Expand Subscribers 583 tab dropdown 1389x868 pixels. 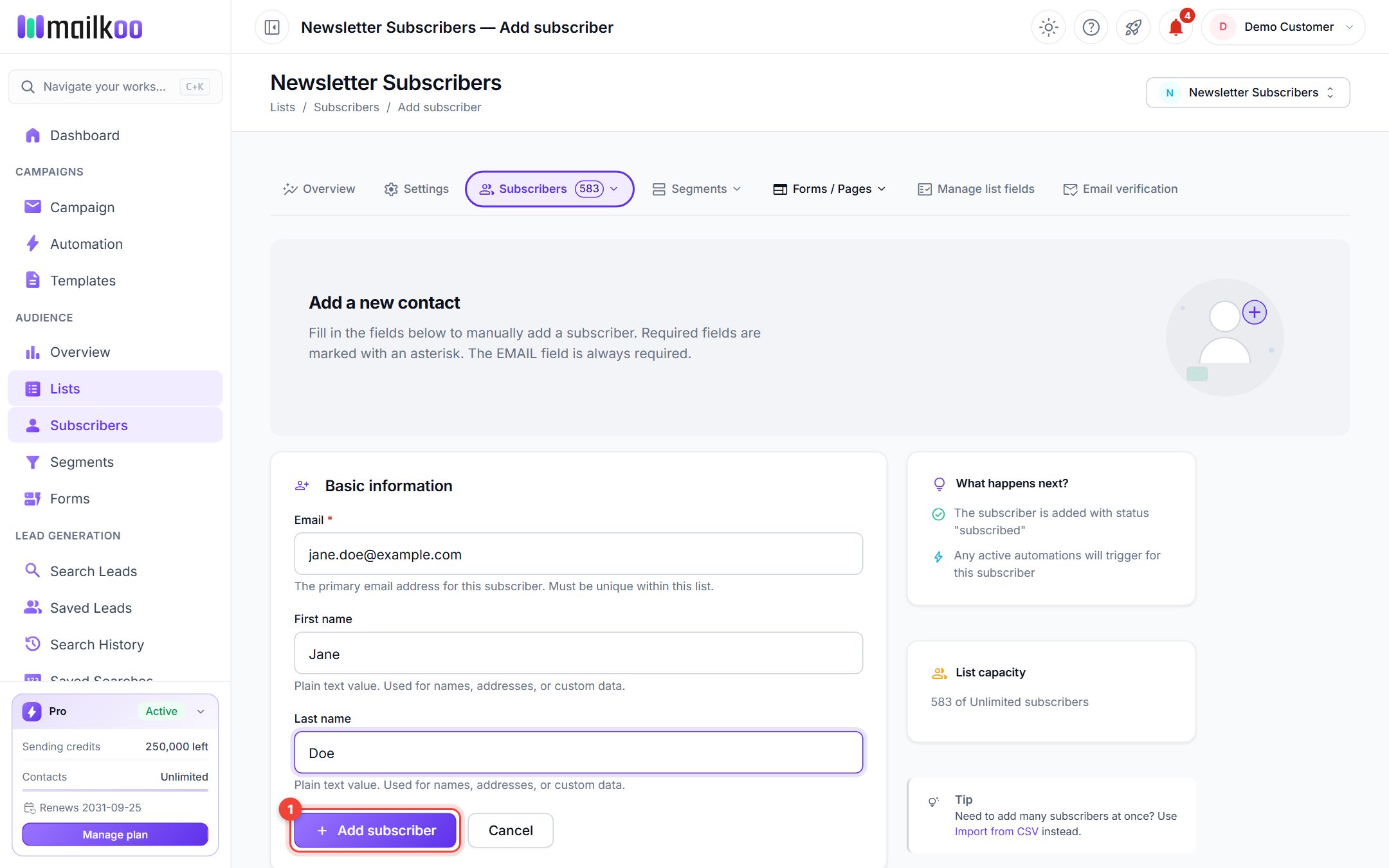pos(550,188)
